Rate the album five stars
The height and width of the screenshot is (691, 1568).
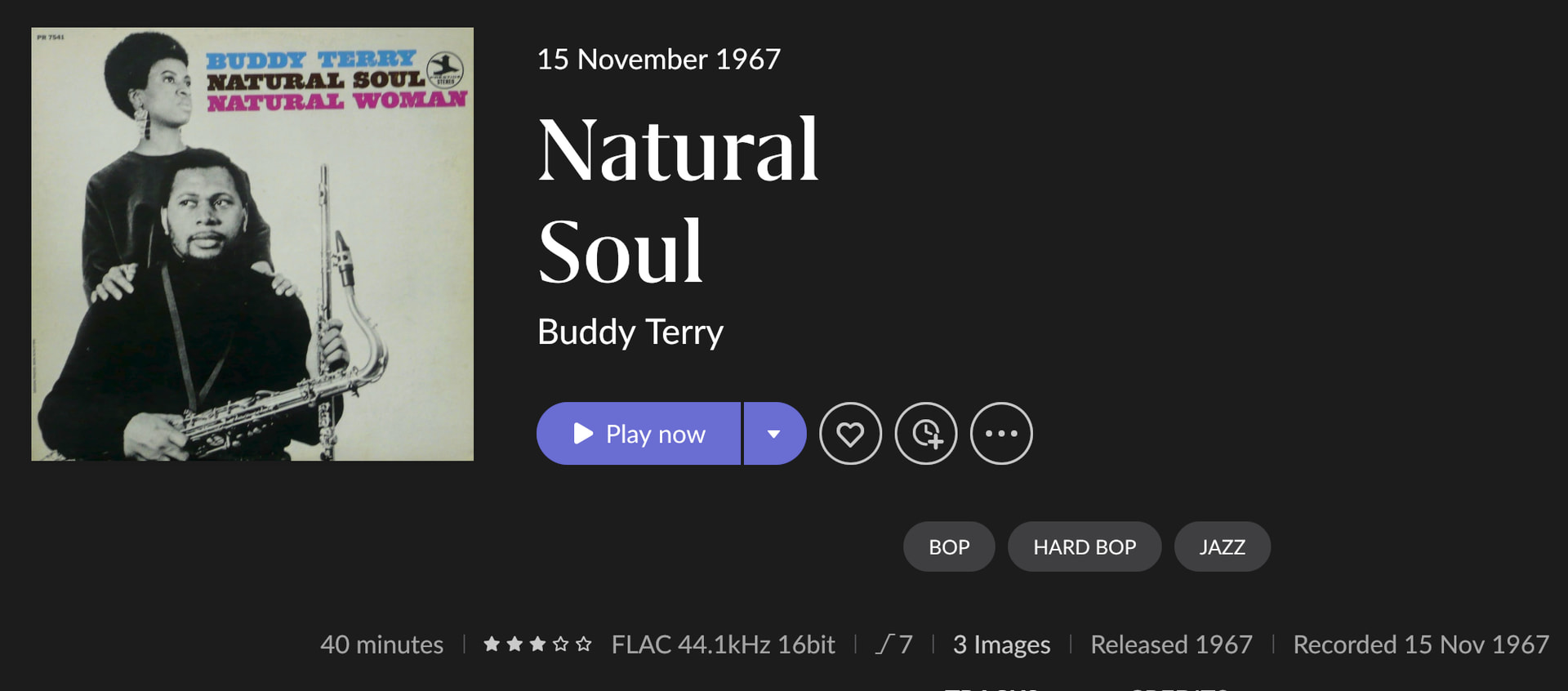click(583, 644)
